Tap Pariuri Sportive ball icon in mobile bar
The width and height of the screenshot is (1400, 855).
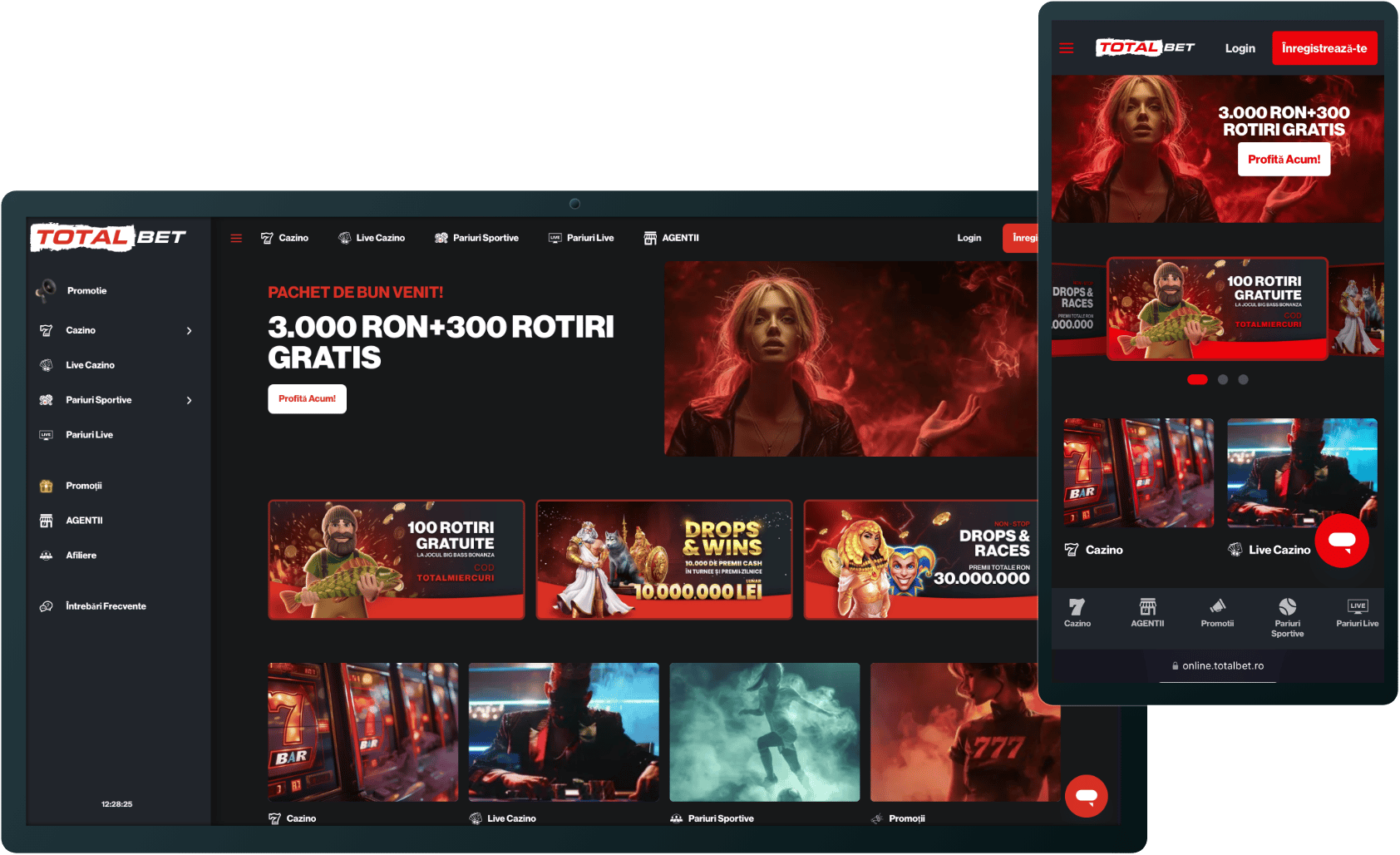[x=1287, y=606]
